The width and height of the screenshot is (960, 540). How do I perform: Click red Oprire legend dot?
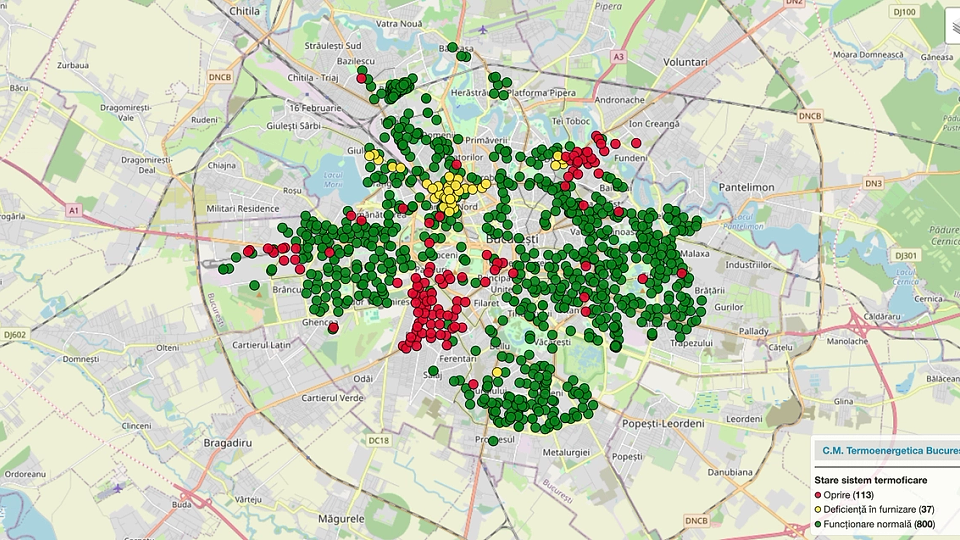[x=818, y=495]
